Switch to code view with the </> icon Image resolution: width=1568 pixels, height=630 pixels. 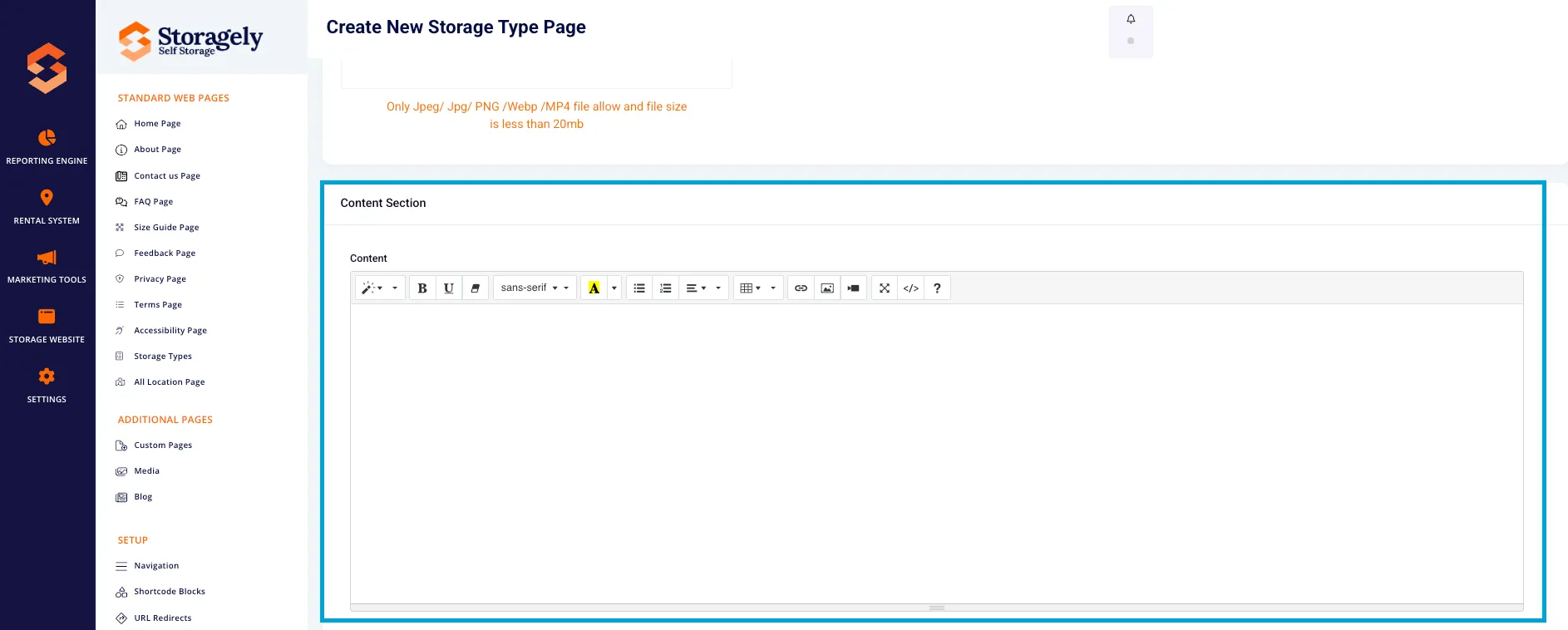(x=911, y=288)
